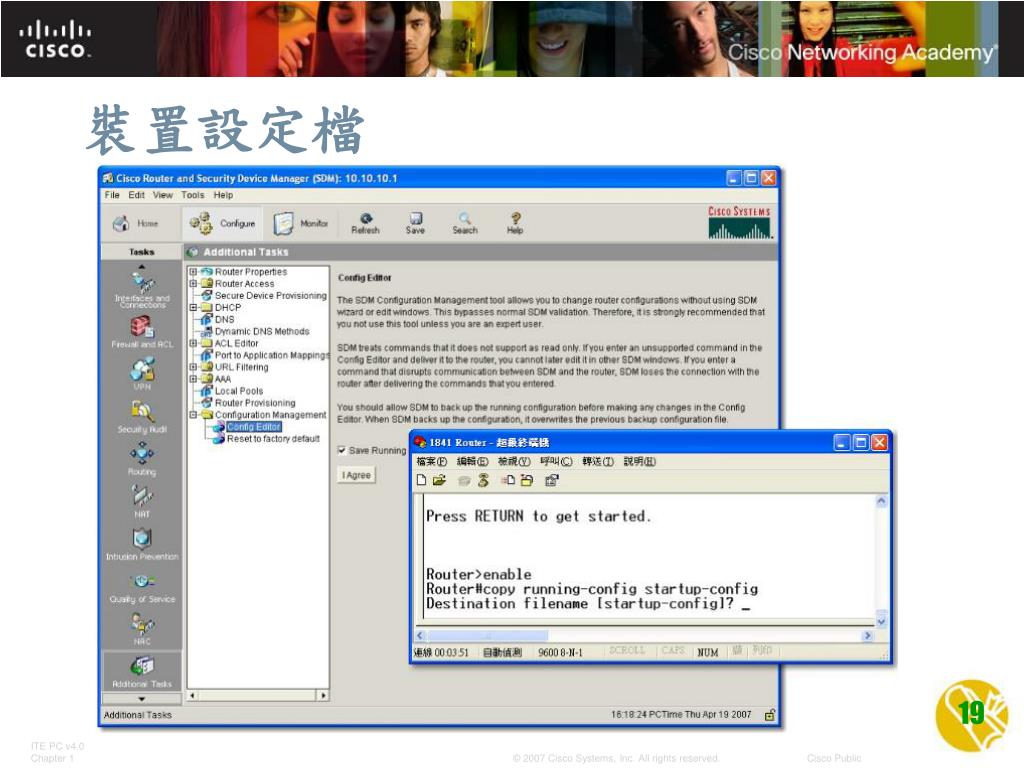This screenshot has width=1024, height=768.
Task: Select the DNS tree item
Action: click(225, 319)
